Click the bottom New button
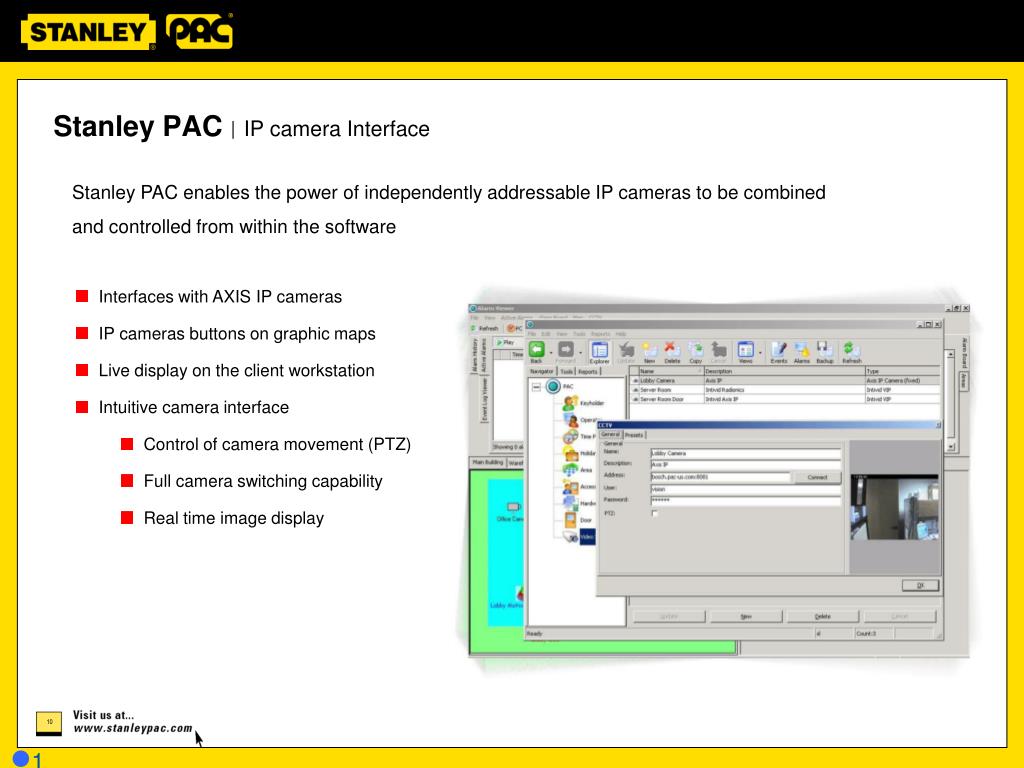Screen dimensions: 1024x768 click(746, 616)
